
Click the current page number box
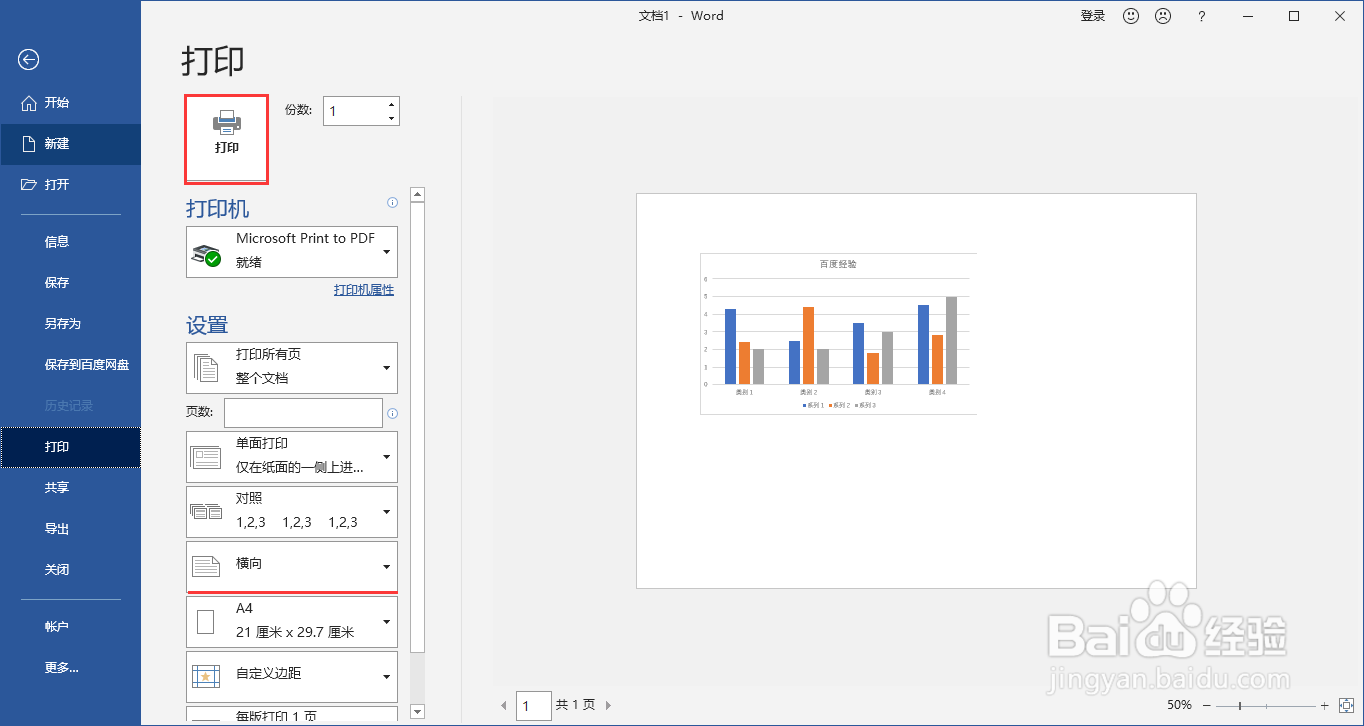(534, 706)
